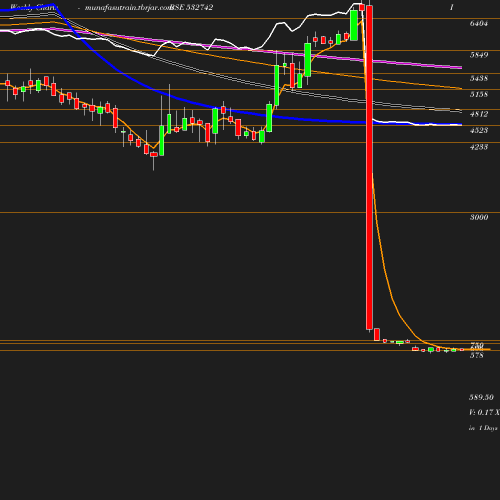Click the 5438 price level label
Screen dimensions: 500x500
coord(479,78)
